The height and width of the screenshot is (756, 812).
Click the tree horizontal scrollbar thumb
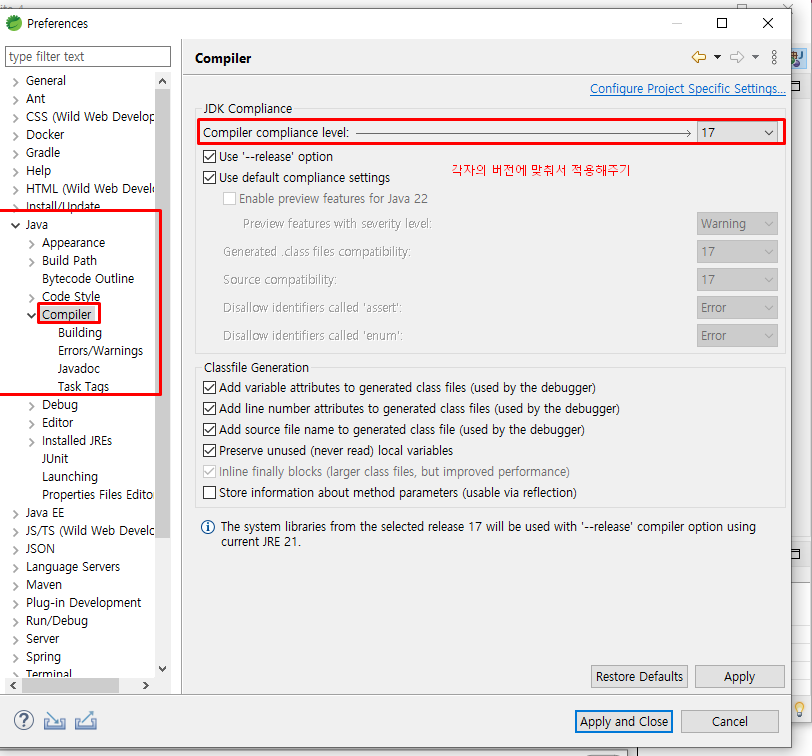click(x=70, y=685)
